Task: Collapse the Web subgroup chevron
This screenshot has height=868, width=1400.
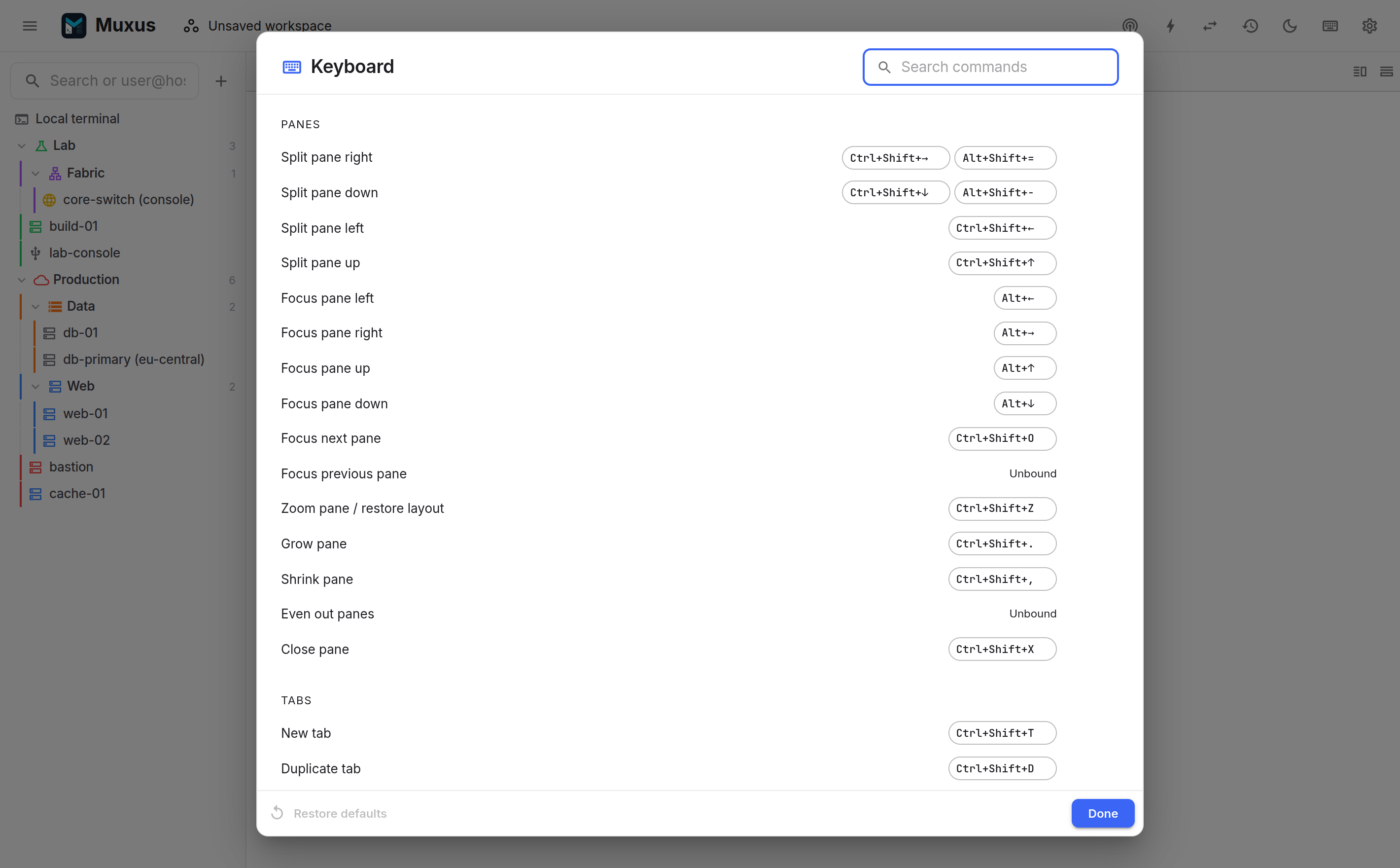Action: tap(35, 386)
